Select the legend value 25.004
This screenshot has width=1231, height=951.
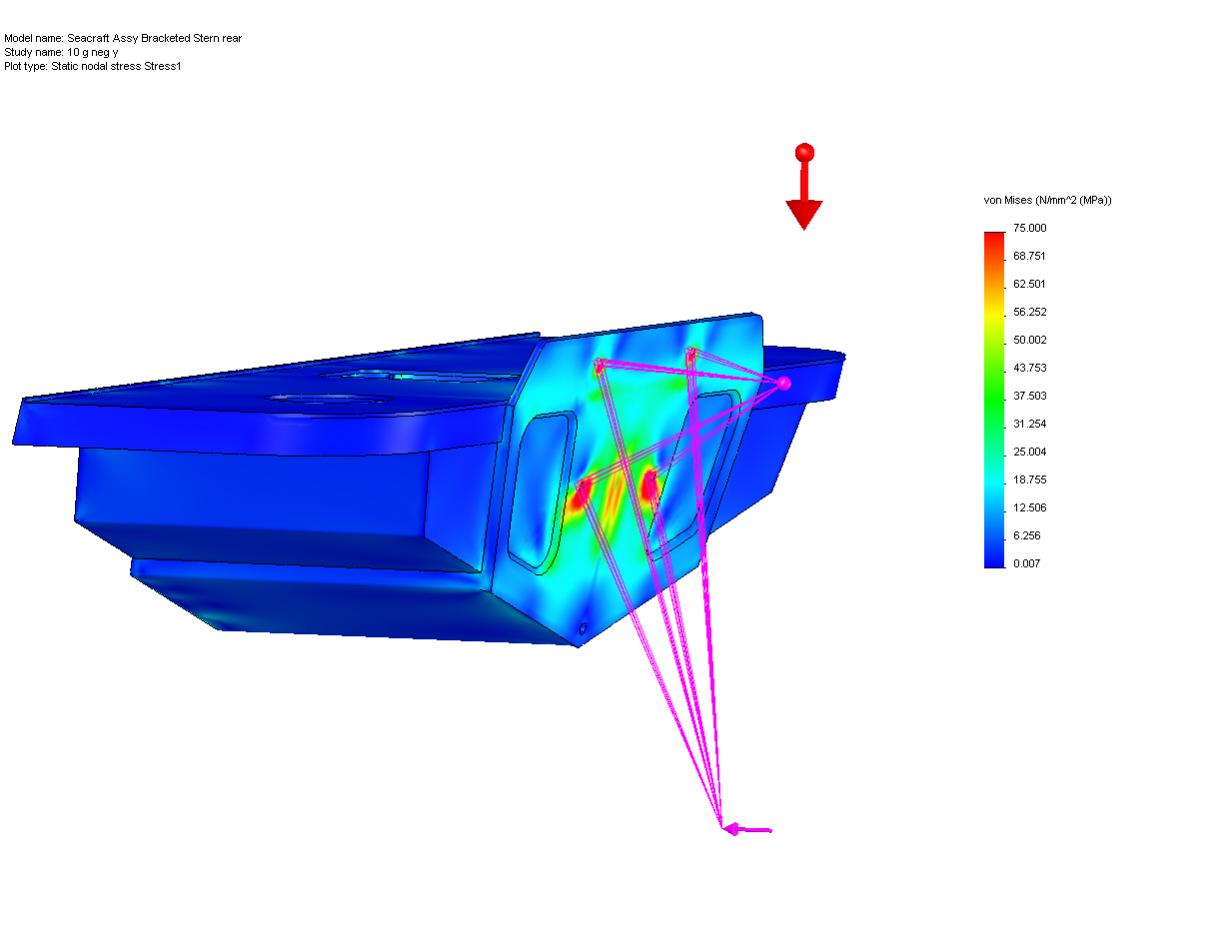1030,452
